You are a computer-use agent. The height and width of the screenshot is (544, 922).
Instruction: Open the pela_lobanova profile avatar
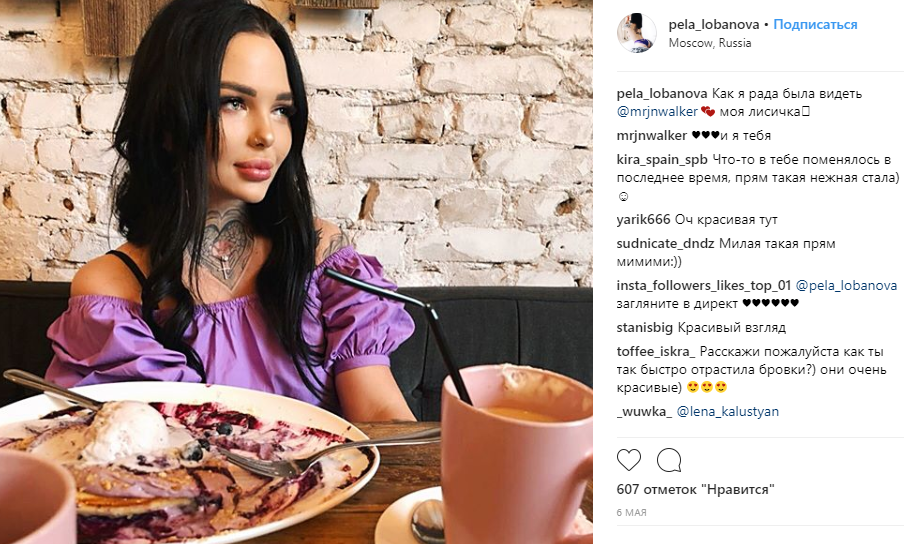tap(636, 33)
